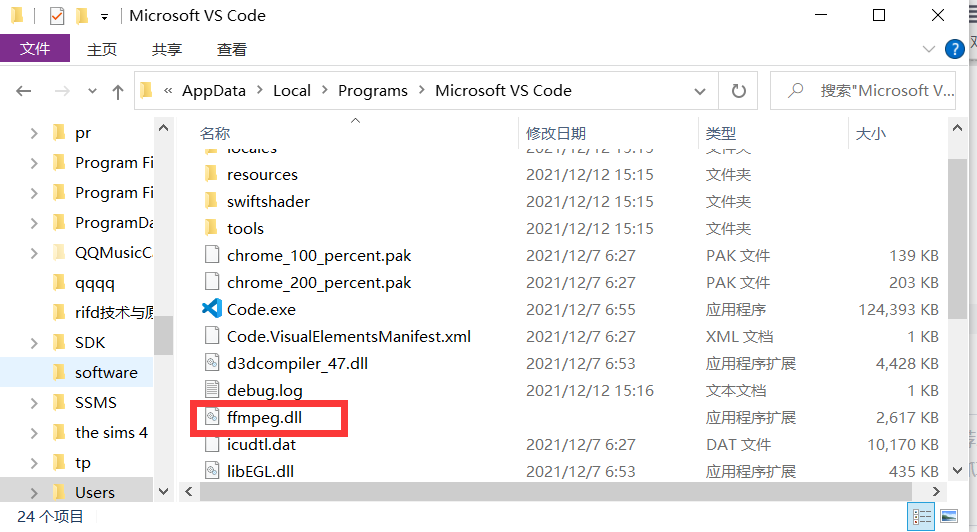Viewport: 977px width, 532px height.
Task: Expand the pr folder in the tree
Action: [x=34, y=133]
